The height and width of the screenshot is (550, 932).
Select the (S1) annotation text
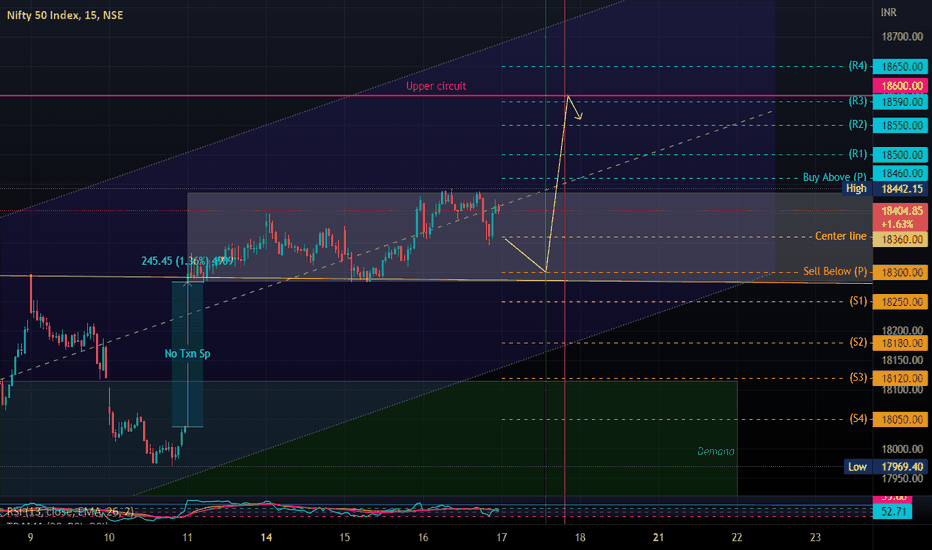point(858,301)
